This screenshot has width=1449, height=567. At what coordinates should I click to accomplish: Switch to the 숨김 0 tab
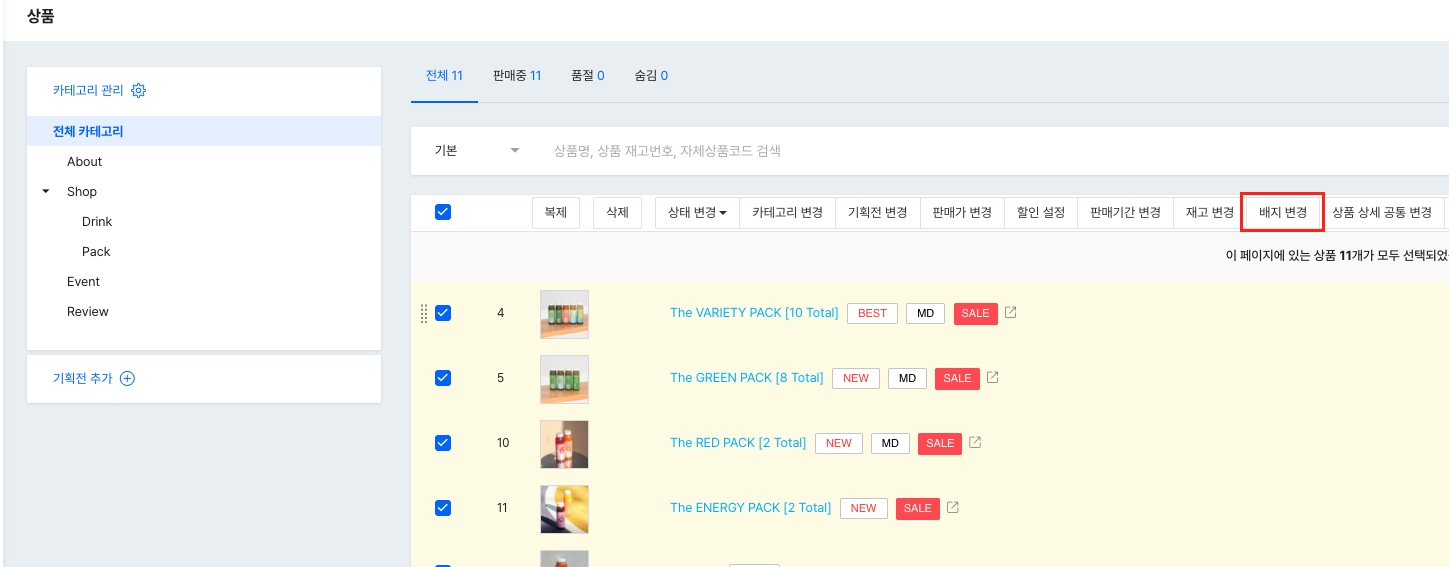coord(651,76)
